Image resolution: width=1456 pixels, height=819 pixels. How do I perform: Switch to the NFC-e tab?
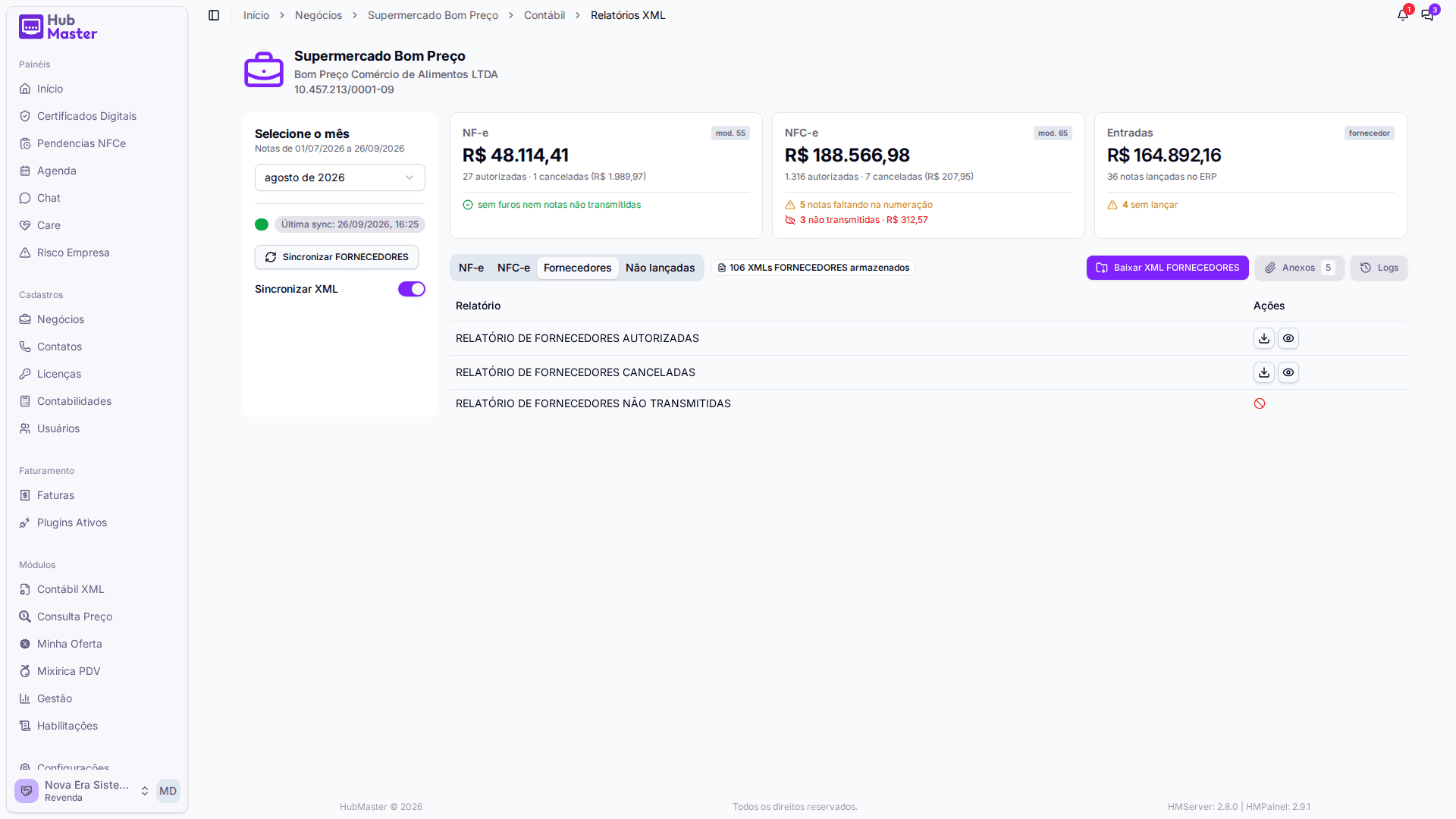pos(513,268)
